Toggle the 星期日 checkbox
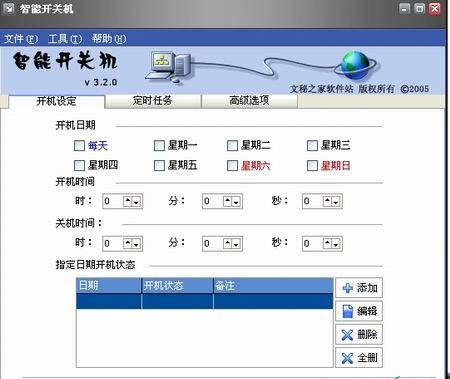450x379 pixels. 312,165
